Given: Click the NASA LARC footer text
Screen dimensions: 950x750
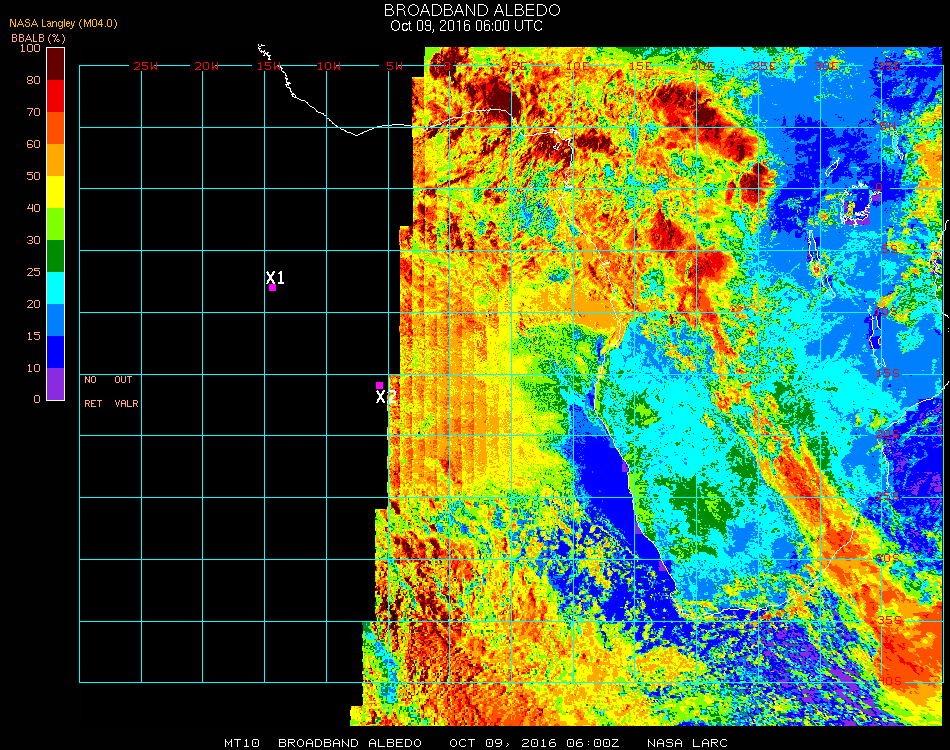Looking at the screenshot, I should click(687, 743).
